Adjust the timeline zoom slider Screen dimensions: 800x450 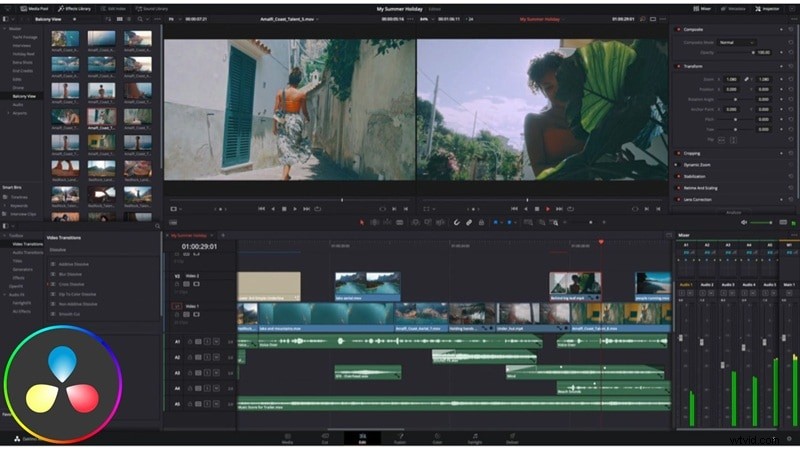584,222
